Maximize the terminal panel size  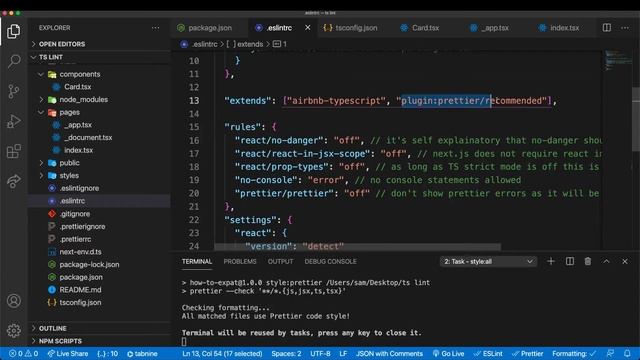click(607, 261)
